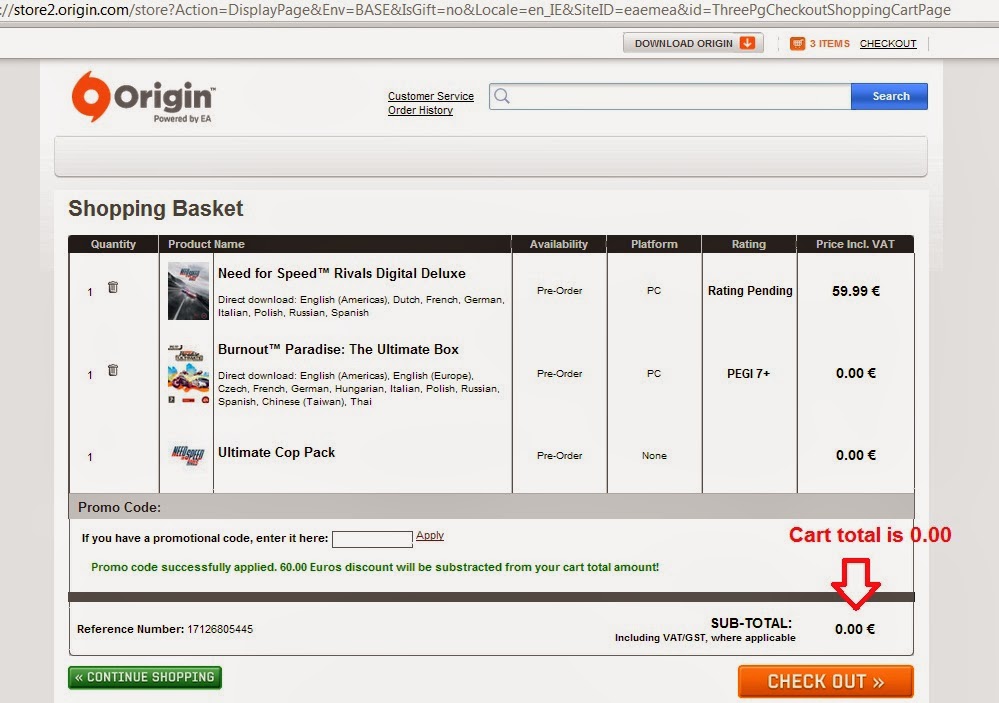Click the promo code success message
The image size is (999, 703).
(x=375, y=567)
